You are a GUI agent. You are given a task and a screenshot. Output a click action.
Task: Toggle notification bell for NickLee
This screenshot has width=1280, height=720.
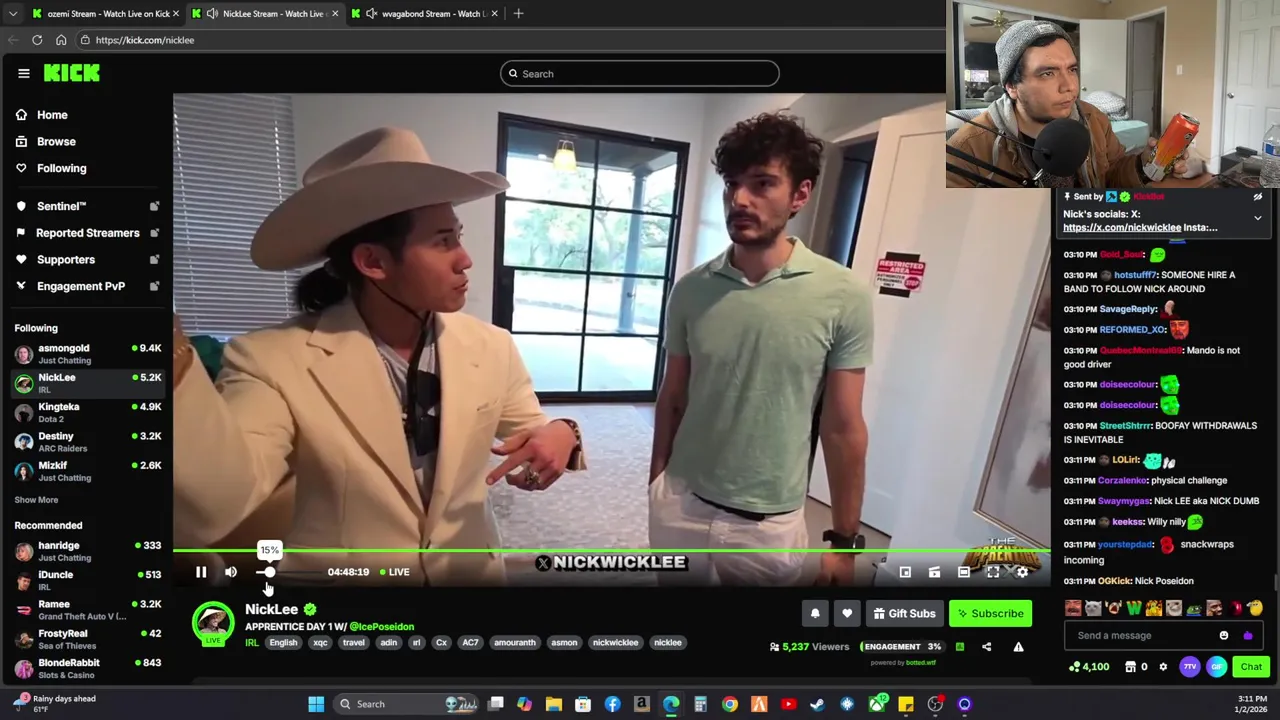pos(815,614)
